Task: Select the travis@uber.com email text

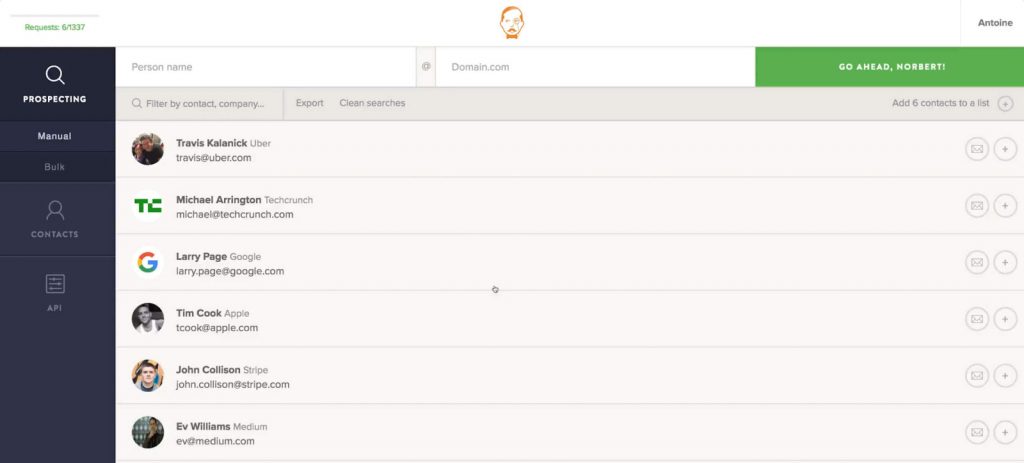Action: coord(214,158)
